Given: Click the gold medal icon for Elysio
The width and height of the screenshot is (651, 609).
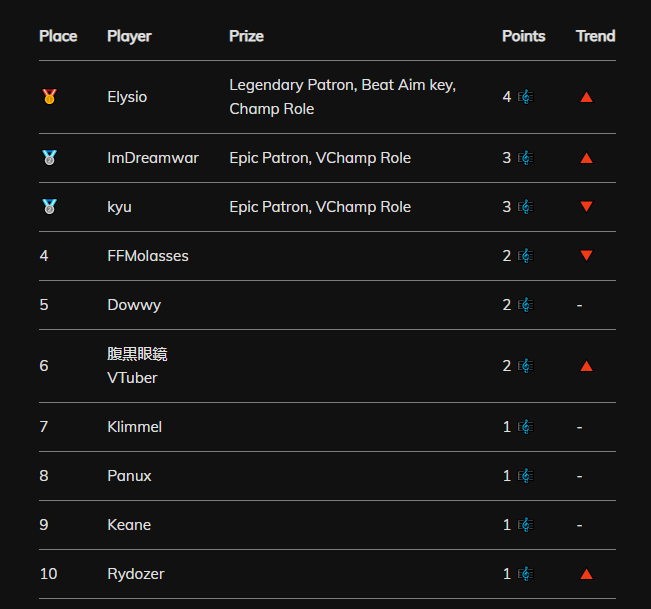Looking at the screenshot, I should [49, 97].
